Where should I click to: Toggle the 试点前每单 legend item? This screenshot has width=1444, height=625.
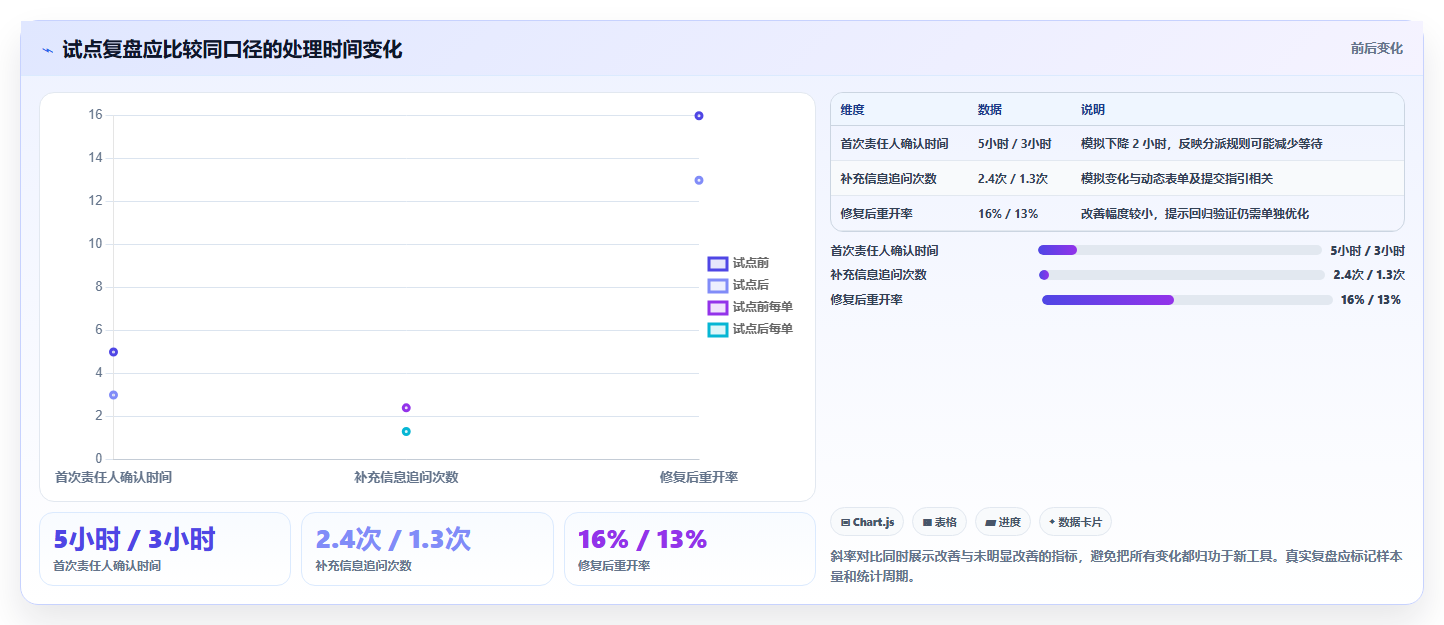click(750, 307)
